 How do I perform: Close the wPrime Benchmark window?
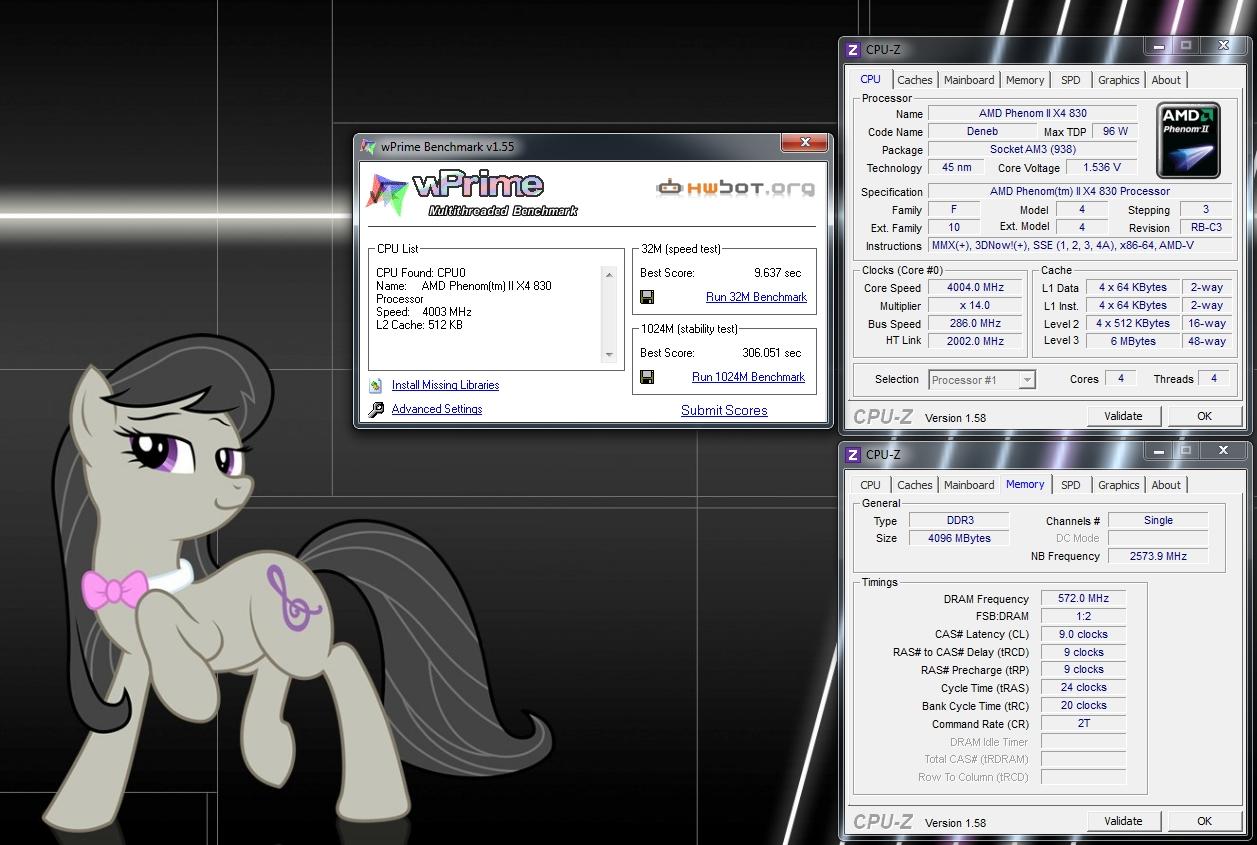point(804,143)
